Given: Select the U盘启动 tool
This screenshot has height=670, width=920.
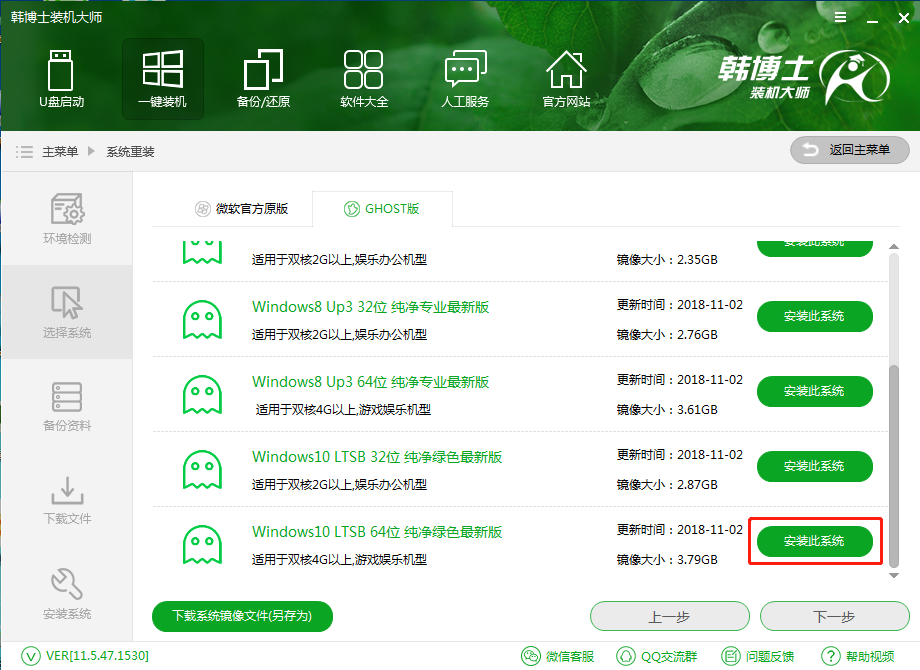Looking at the screenshot, I should click(62, 79).
